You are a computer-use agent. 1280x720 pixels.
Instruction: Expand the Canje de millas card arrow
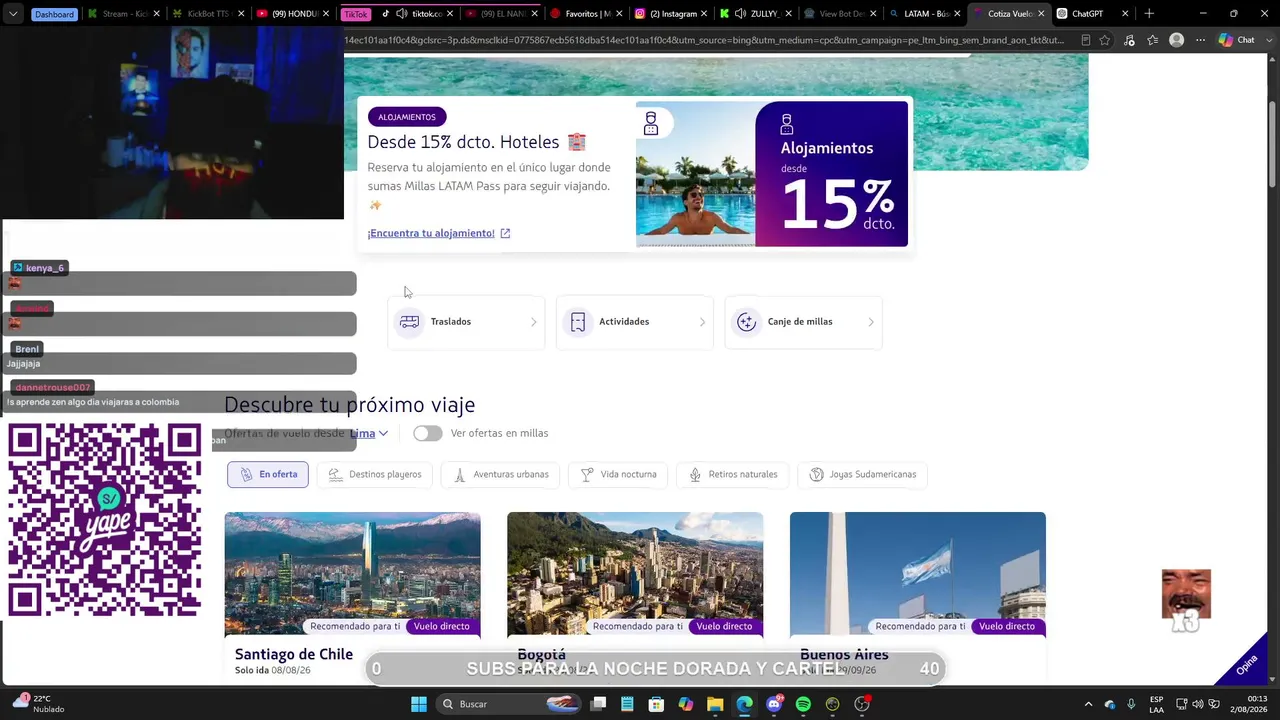(871, 322)
